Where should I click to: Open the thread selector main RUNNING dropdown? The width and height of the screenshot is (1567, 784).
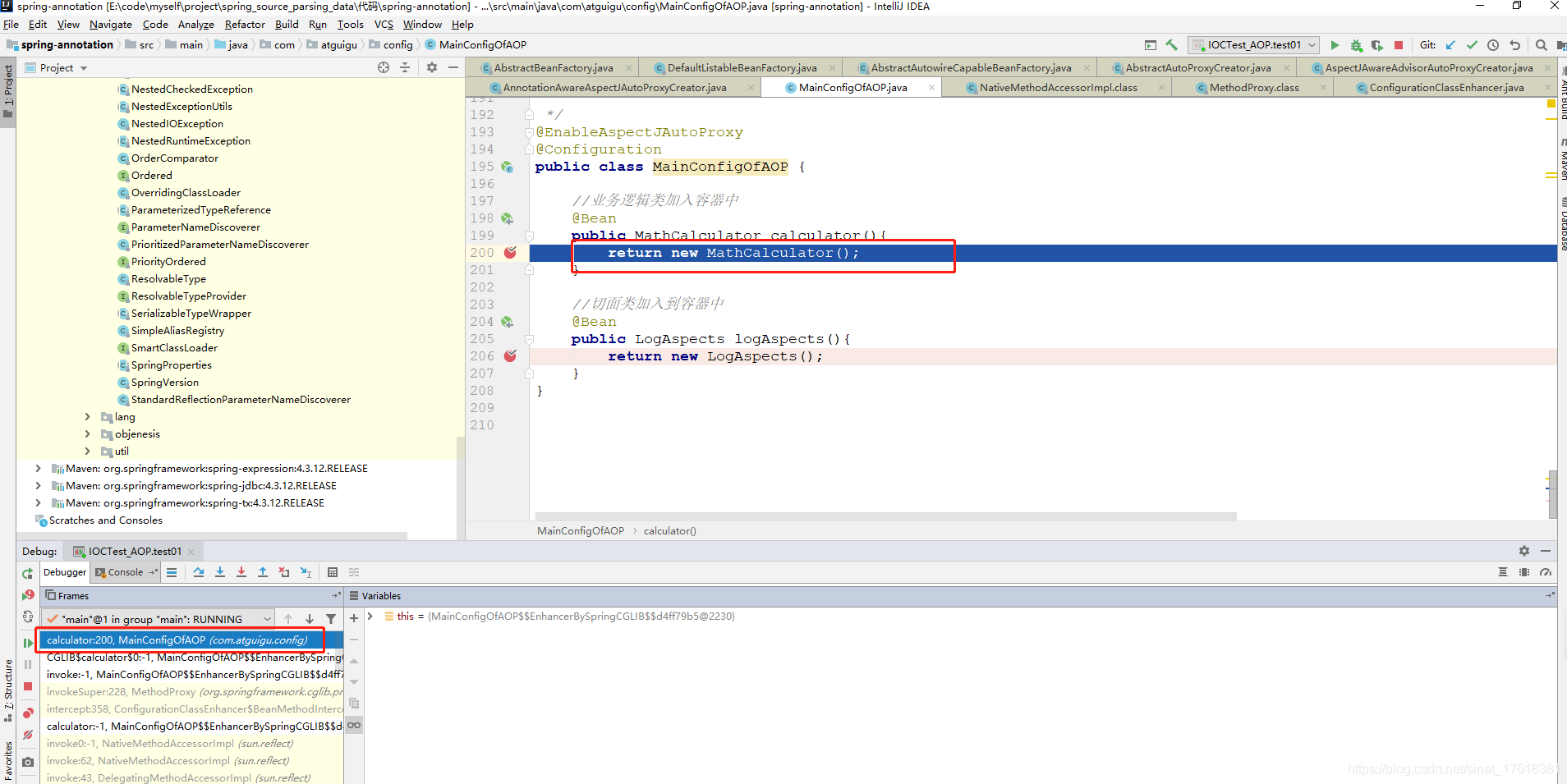point(159,619)
